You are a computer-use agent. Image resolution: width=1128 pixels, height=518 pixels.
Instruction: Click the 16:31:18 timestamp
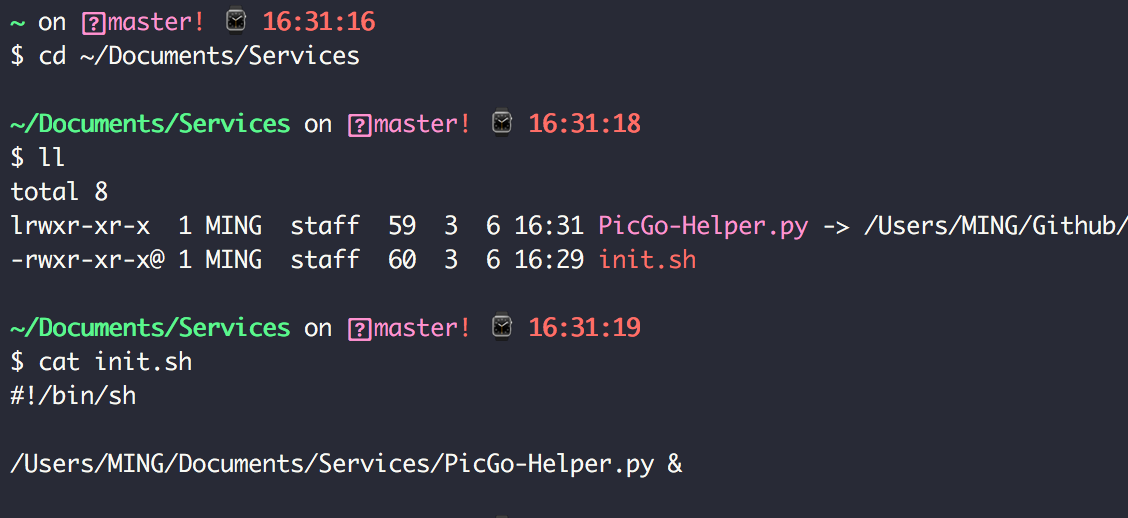(x=585, y=124)
